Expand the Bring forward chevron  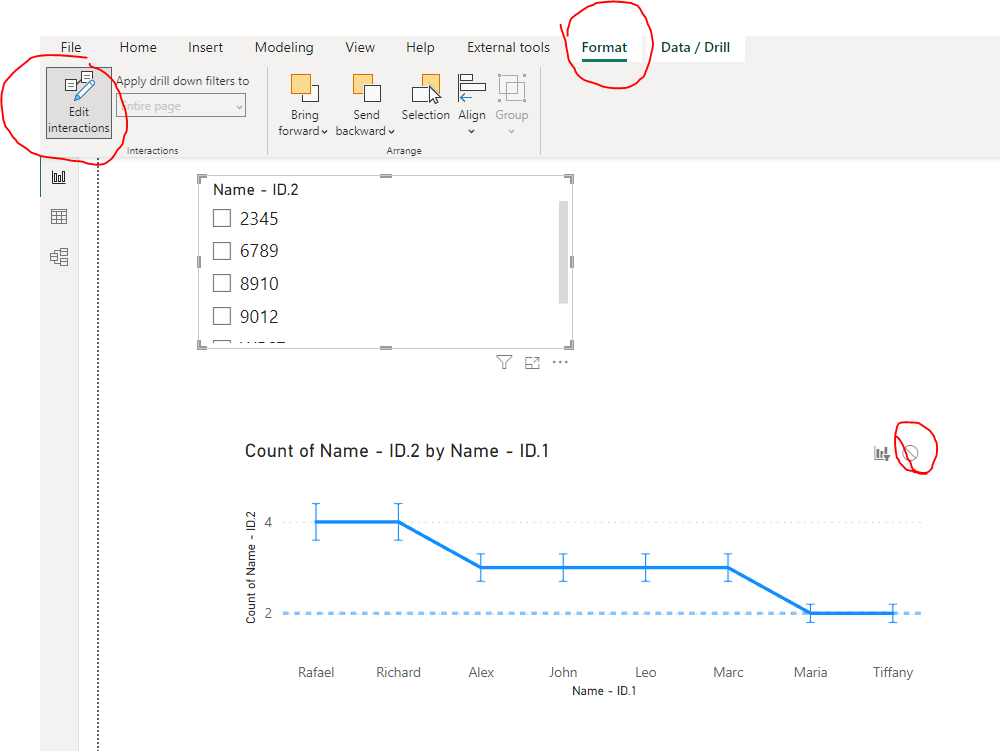pos(324,132)
